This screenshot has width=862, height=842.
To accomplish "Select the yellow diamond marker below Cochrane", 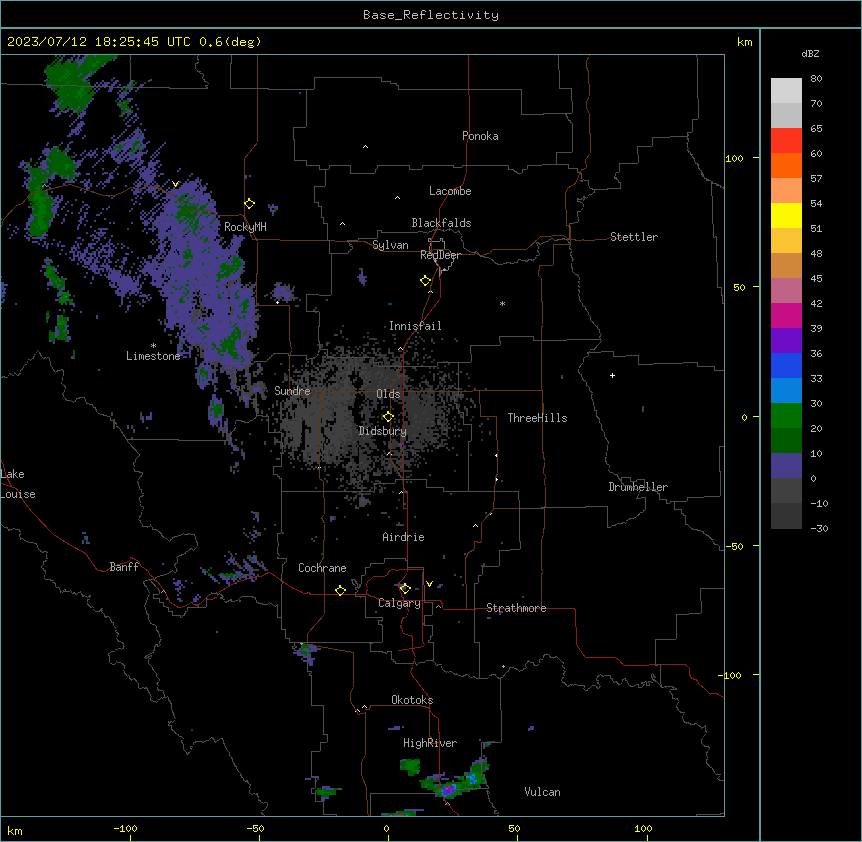I will [340, 590].
